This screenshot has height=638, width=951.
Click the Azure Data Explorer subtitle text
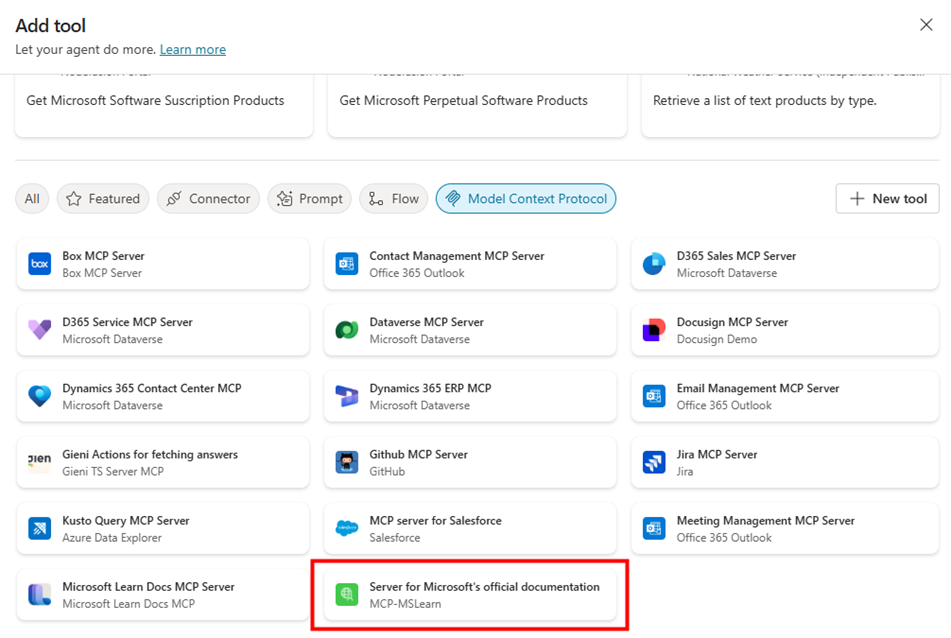(112, 537)
